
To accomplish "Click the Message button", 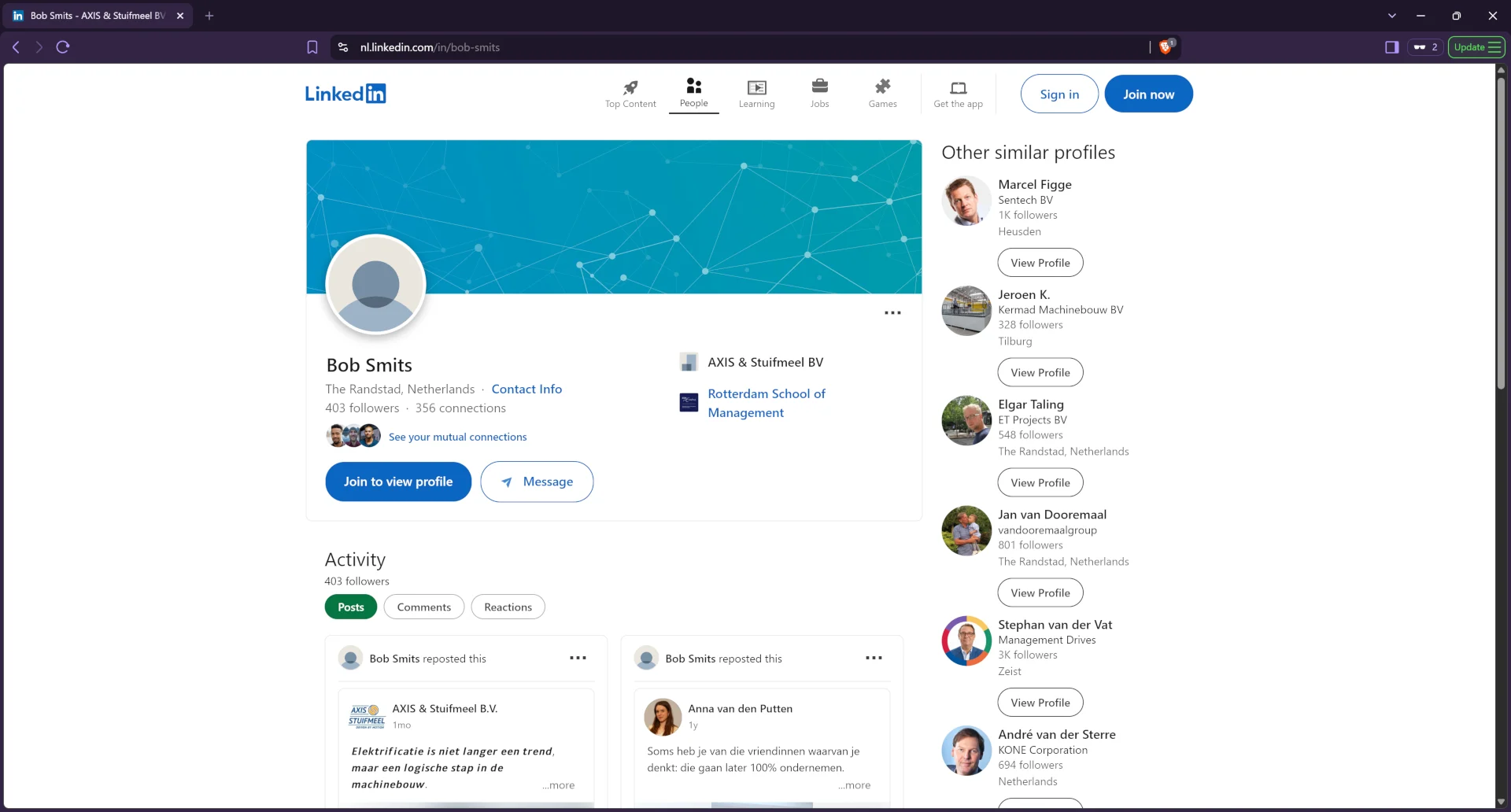I will click(x=537, y=482).
